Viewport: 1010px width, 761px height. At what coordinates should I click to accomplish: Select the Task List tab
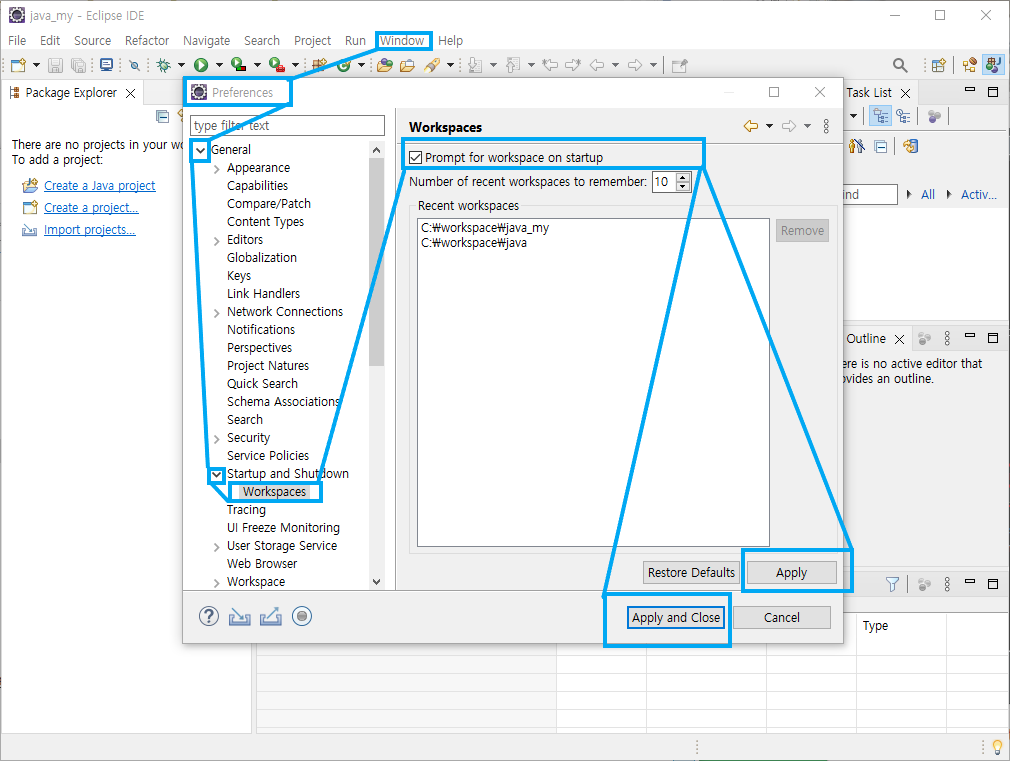[869, 93]
